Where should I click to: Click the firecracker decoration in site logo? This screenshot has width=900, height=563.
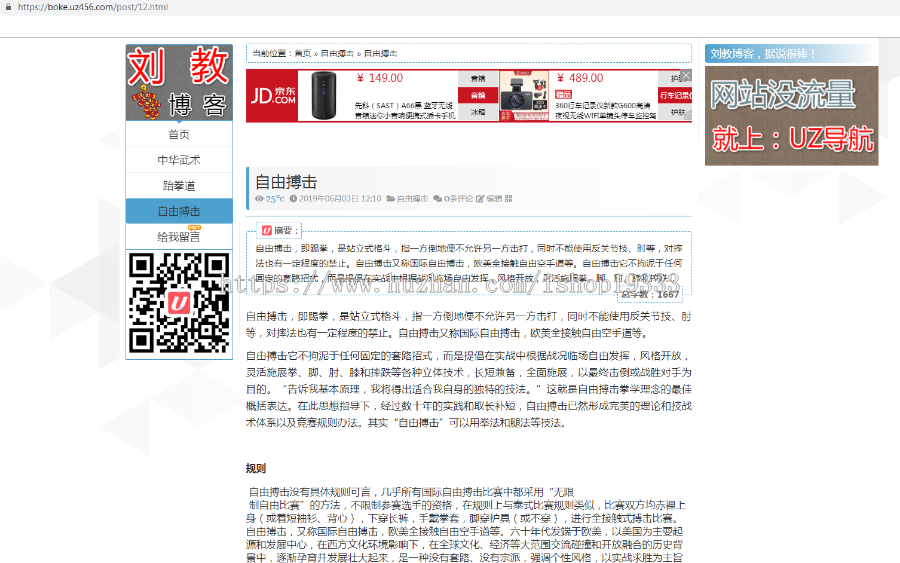coord(146,102)
